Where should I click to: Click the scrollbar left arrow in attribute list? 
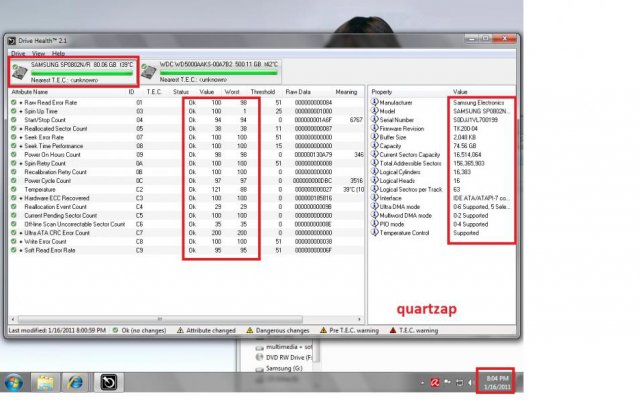point(13,319)
